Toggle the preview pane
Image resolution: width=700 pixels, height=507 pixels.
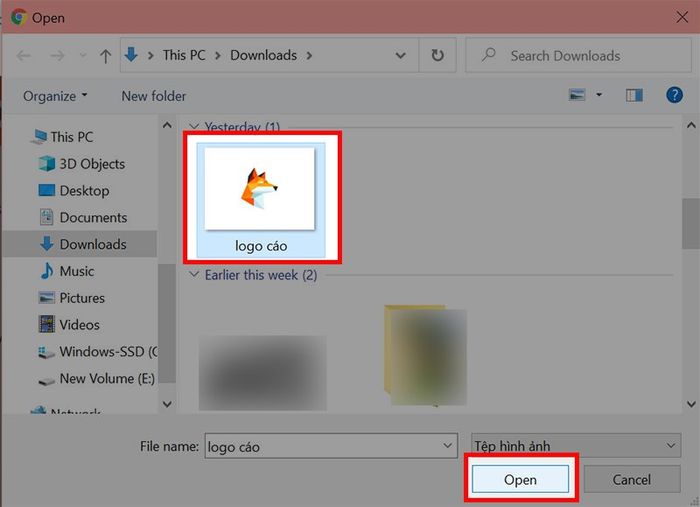coord(634,95)
